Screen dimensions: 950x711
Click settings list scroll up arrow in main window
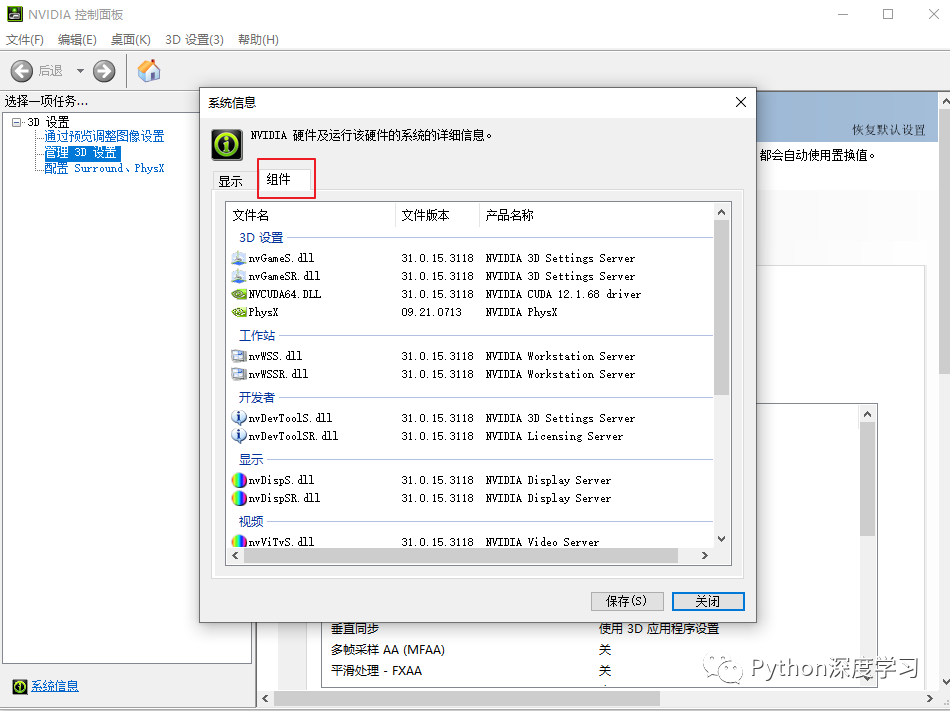click(868, 414)
